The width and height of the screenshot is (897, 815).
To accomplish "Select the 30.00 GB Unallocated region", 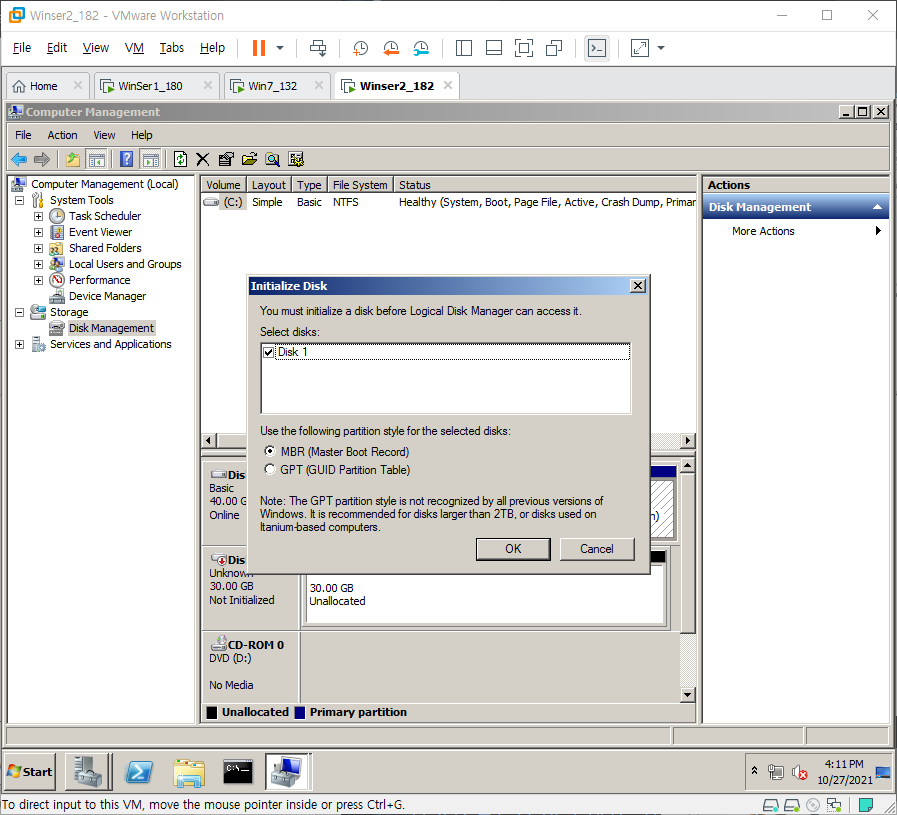I will click(x=485, y=594).
